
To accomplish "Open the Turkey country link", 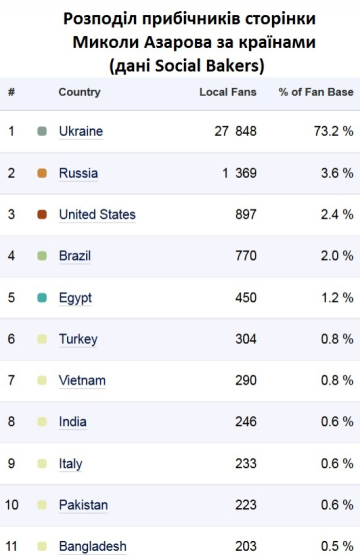I will coord(78,339).
